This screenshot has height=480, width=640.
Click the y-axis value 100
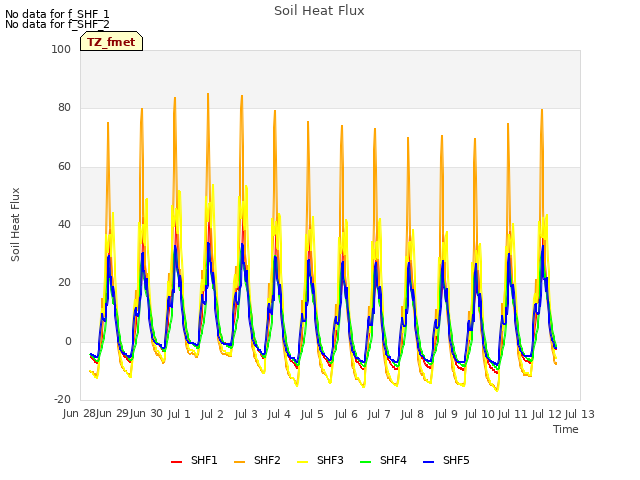pyautogui.click(x=61, y=49)
